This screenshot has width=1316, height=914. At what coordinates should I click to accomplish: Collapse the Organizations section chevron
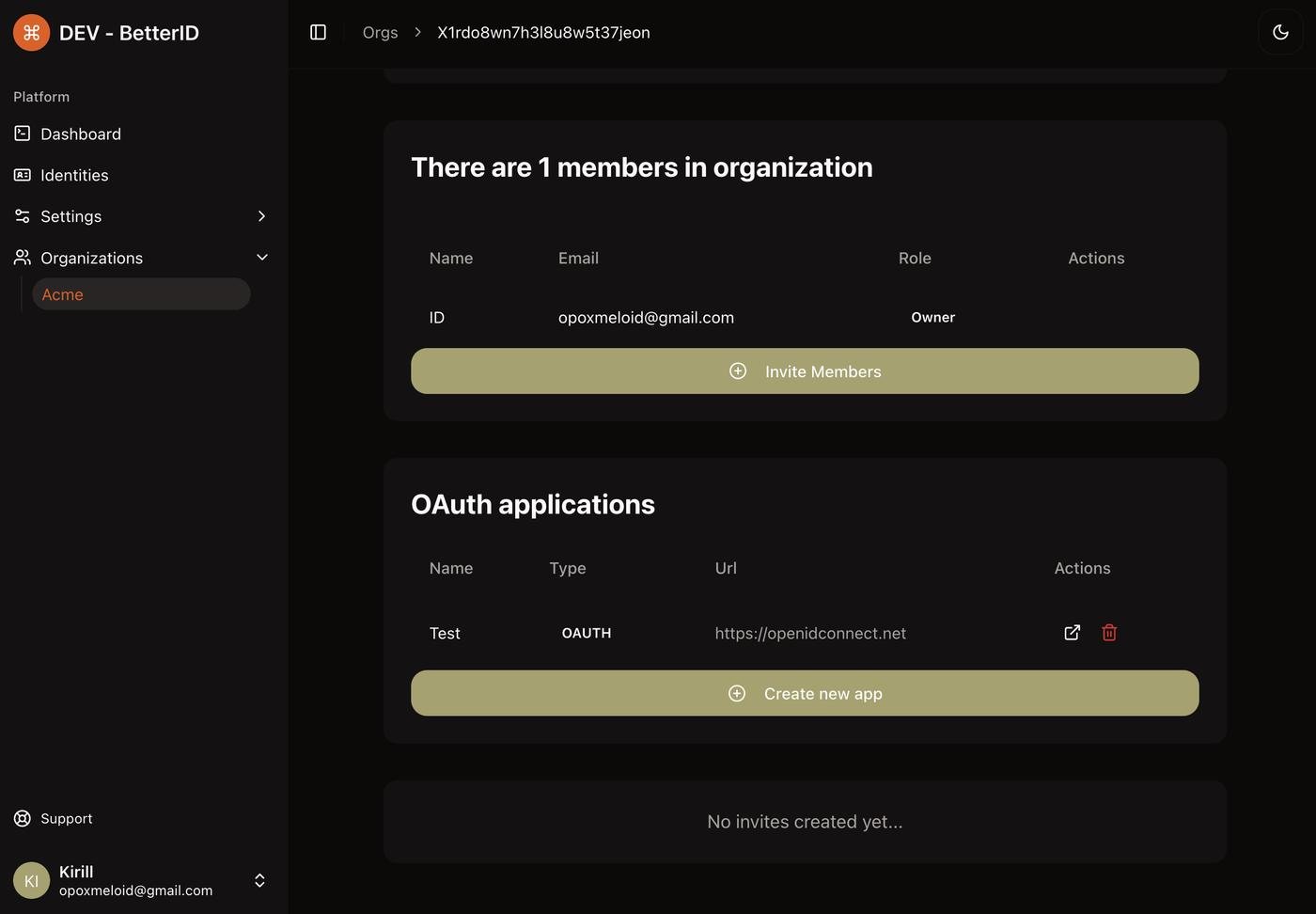pos(261,258)
